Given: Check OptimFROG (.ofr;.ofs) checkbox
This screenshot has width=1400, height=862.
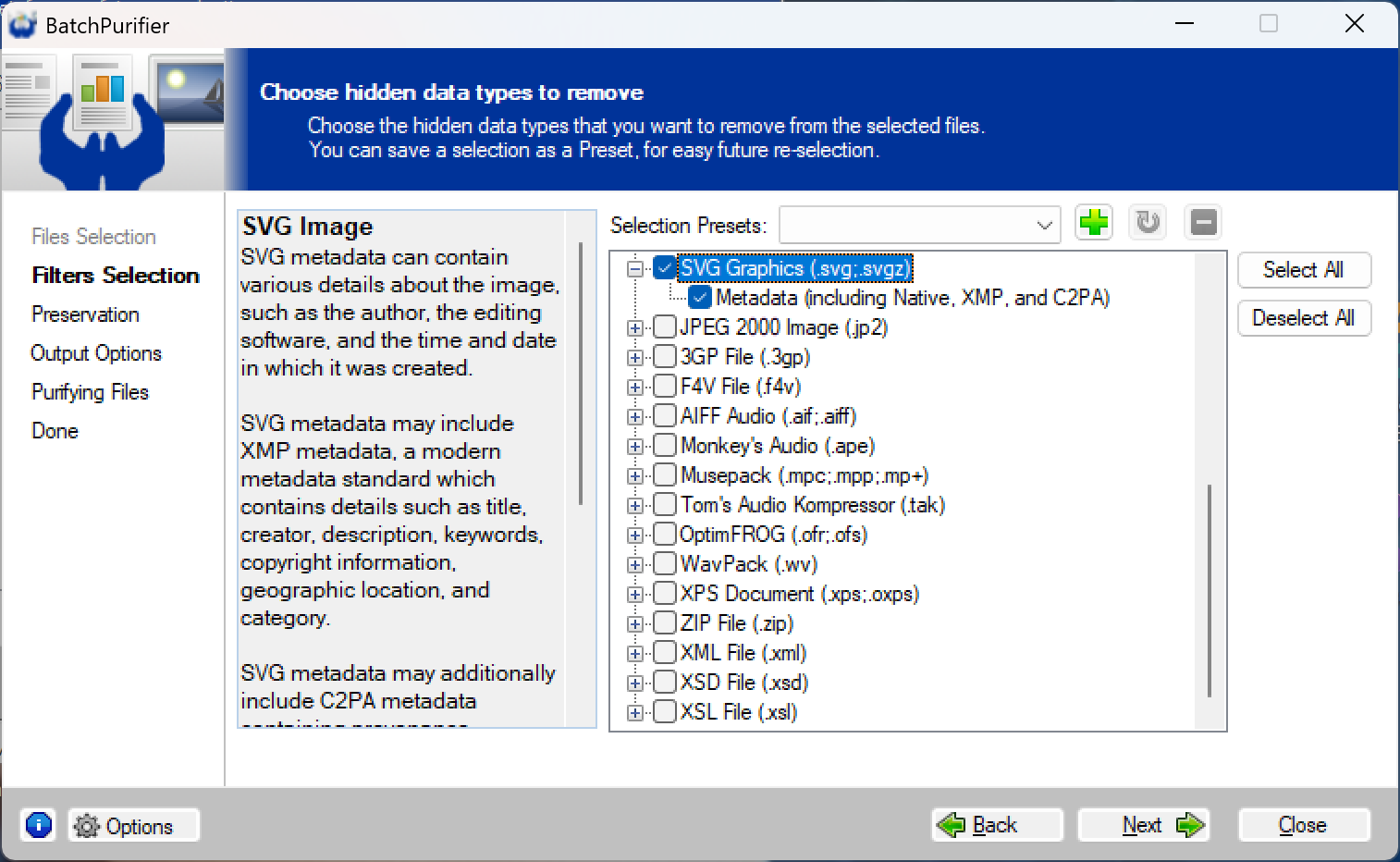Looking at the screenshot, I should (664, 535).
